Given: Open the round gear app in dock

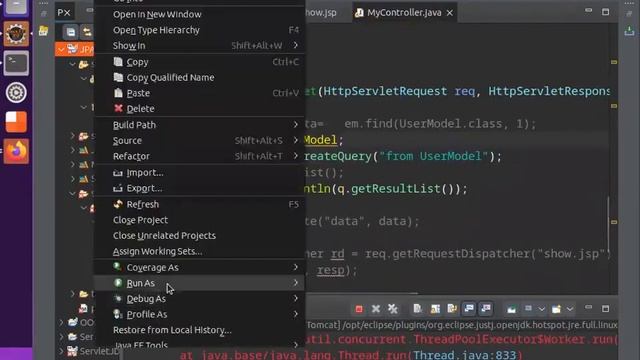Looking at the screenshot, I should 16,93.
